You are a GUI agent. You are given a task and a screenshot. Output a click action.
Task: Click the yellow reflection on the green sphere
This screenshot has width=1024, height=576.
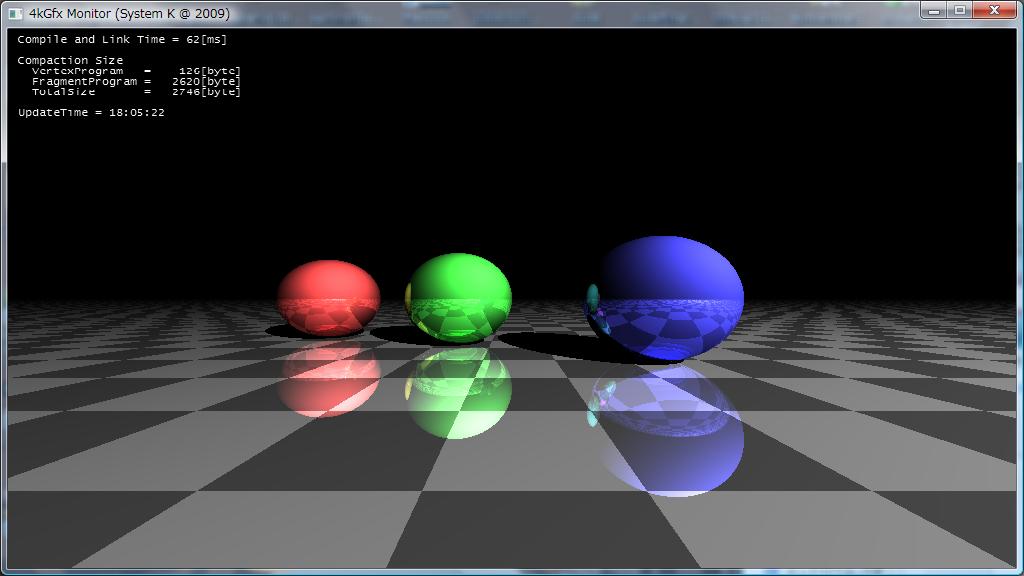click(x=410, y=297)
